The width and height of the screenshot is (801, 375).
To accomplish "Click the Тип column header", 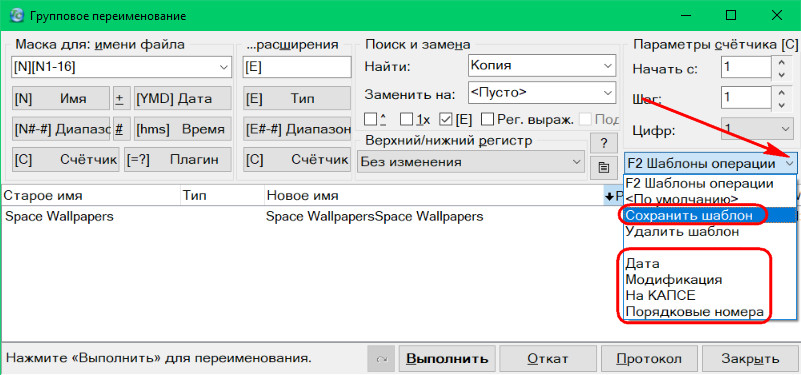I will (x=222, y=196).
